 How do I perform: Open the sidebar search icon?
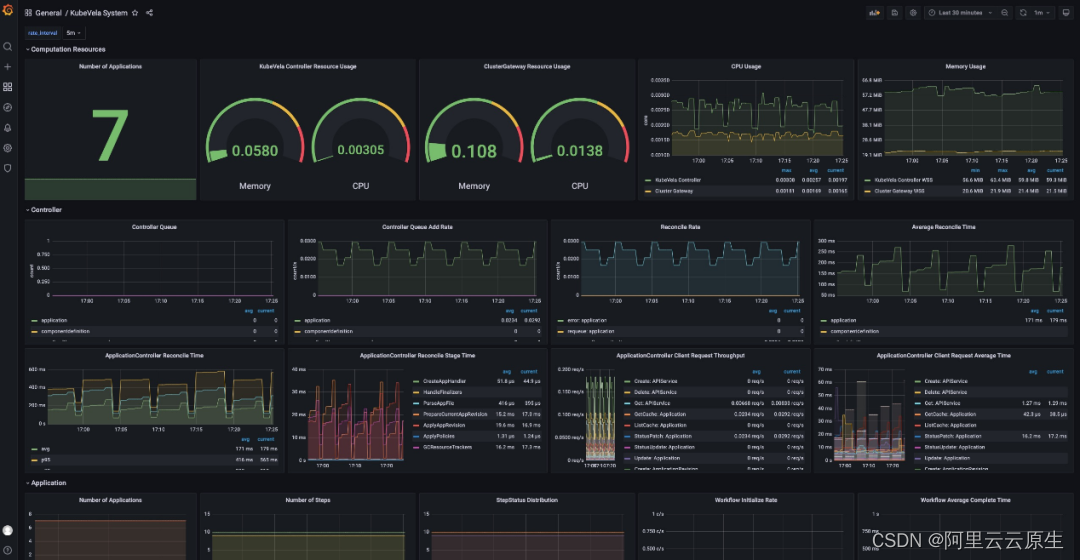point(8,47)
